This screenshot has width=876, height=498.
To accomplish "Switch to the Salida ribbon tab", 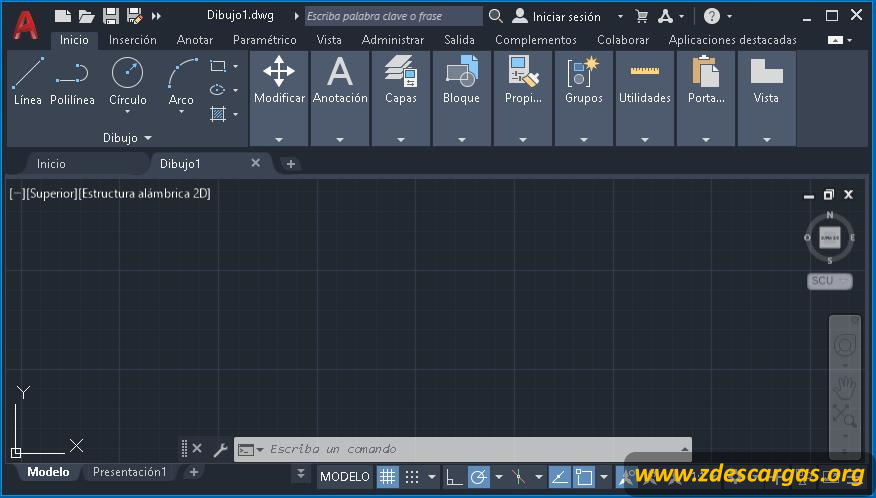I will [x=459, y=40].
